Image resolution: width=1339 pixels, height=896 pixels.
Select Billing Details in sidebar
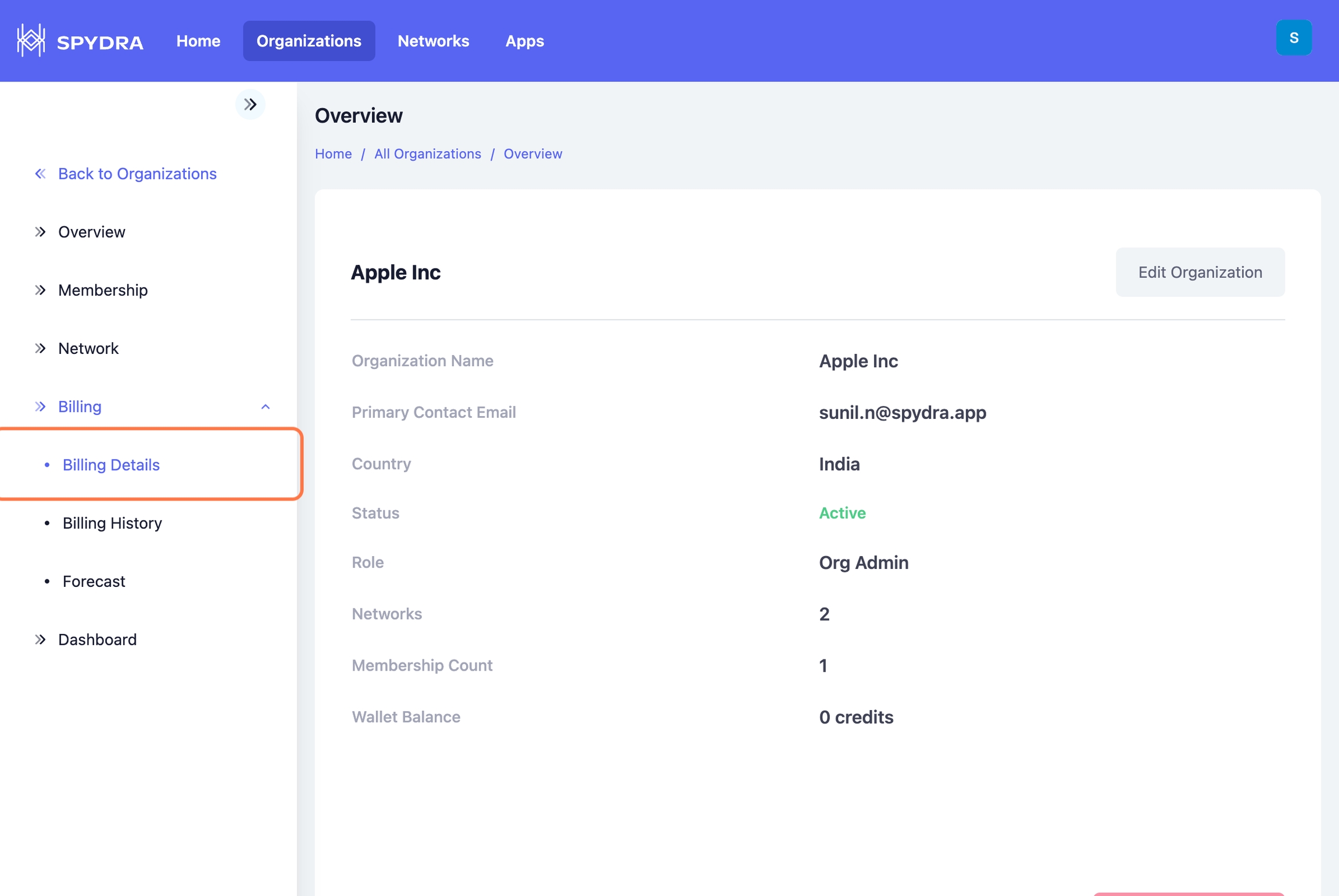pos(111,465)
